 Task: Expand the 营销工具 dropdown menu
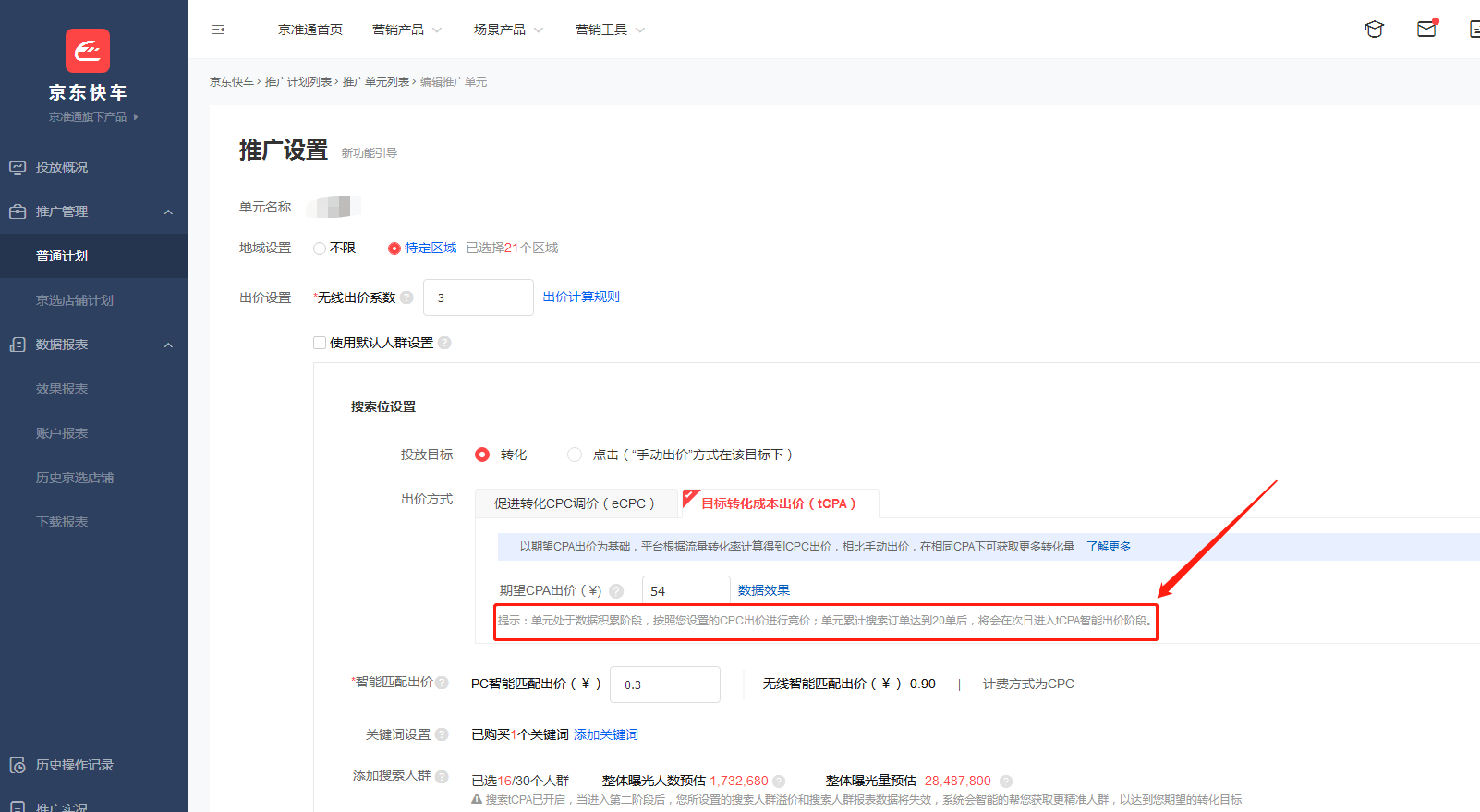click(x=610, y=30)
